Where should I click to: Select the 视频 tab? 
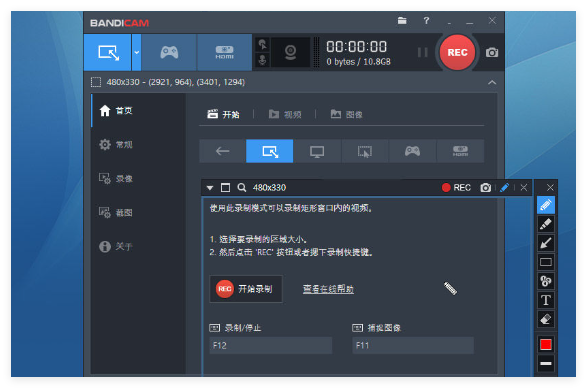(x=285, y=114)
